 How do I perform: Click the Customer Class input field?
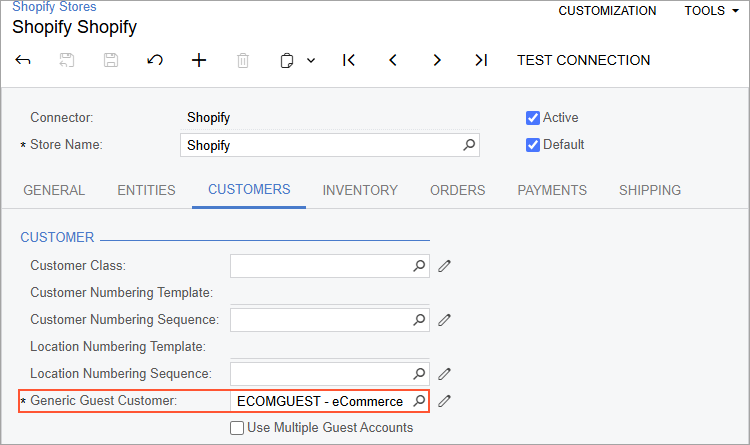pyautogui.click(x=330, y=266)
